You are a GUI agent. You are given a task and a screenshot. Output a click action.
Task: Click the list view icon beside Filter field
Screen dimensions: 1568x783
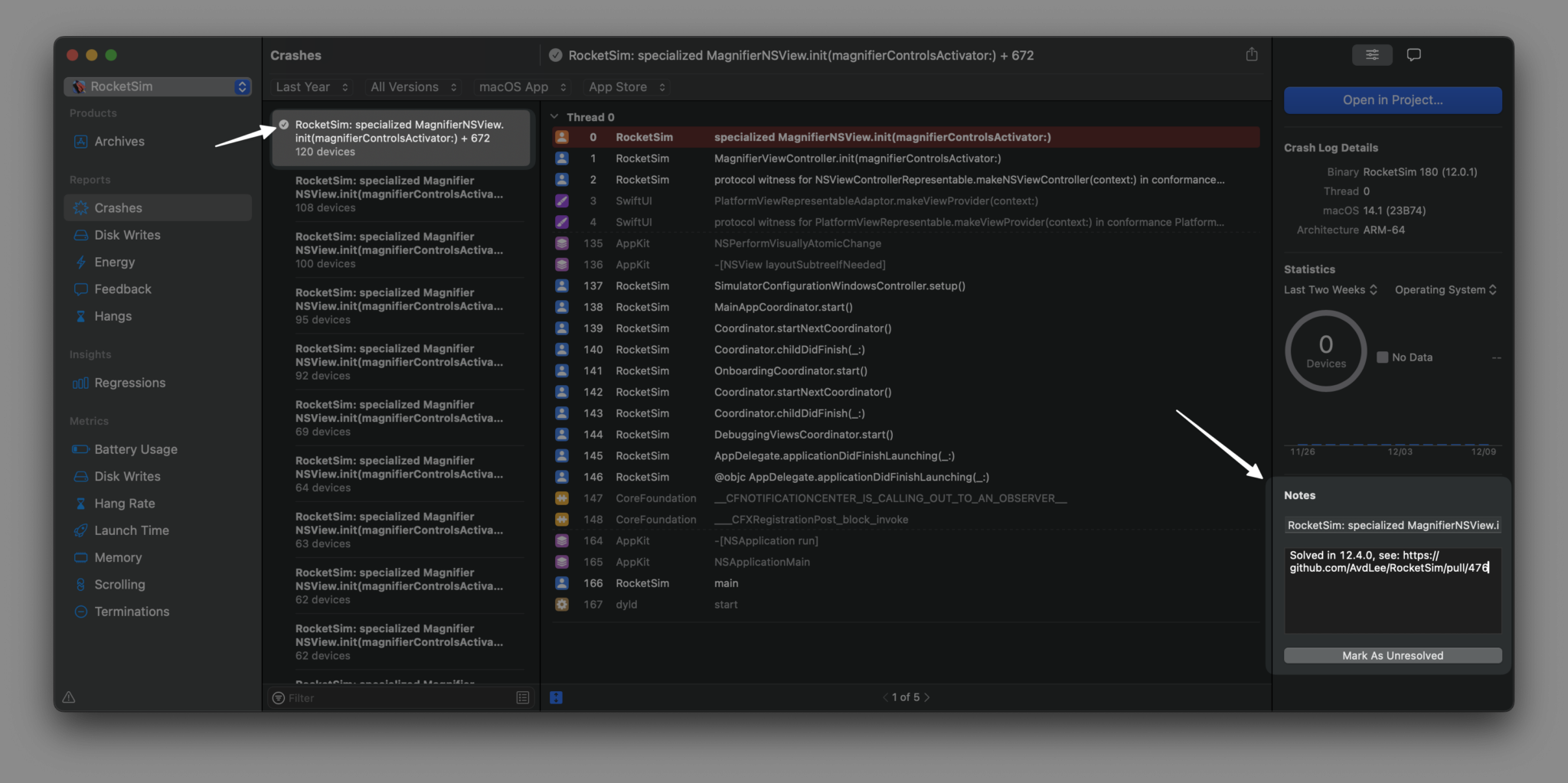pyautogui.click(x=522, y=697)
